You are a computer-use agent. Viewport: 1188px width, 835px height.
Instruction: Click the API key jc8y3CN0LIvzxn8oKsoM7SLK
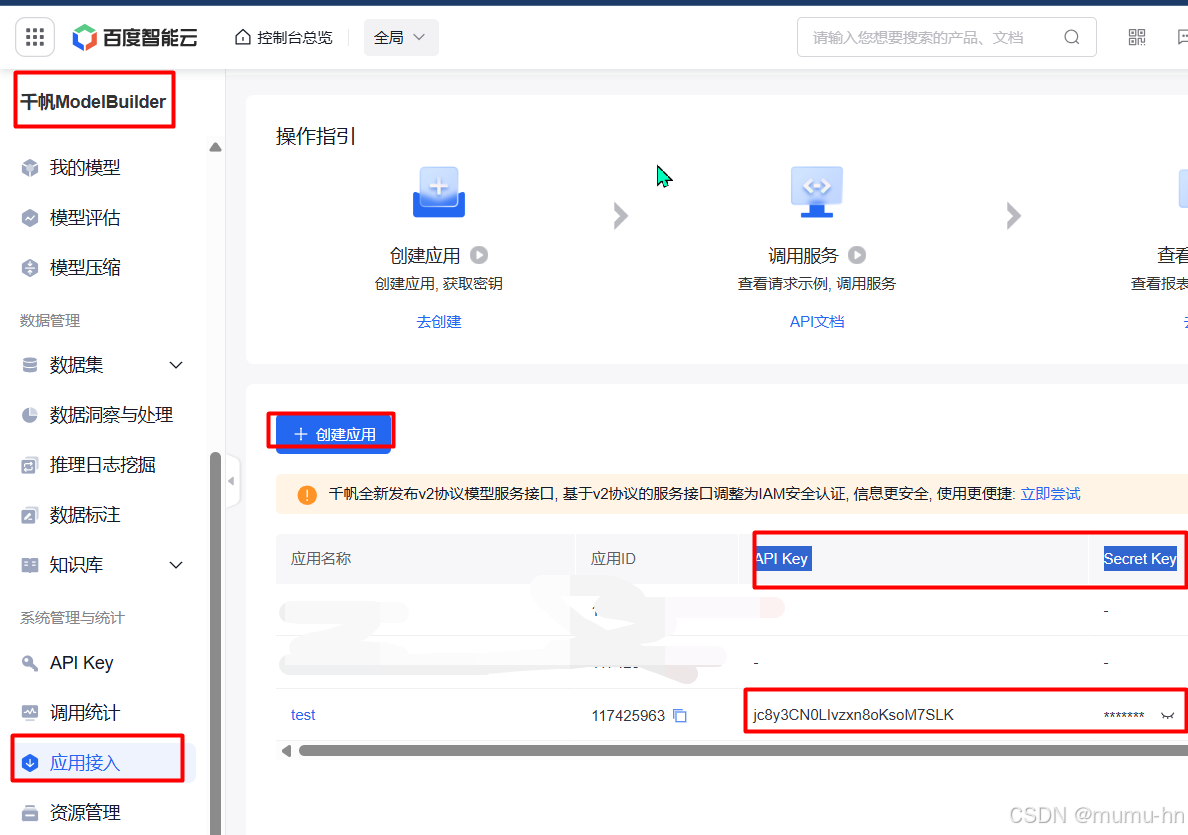(x=853, y=715)
